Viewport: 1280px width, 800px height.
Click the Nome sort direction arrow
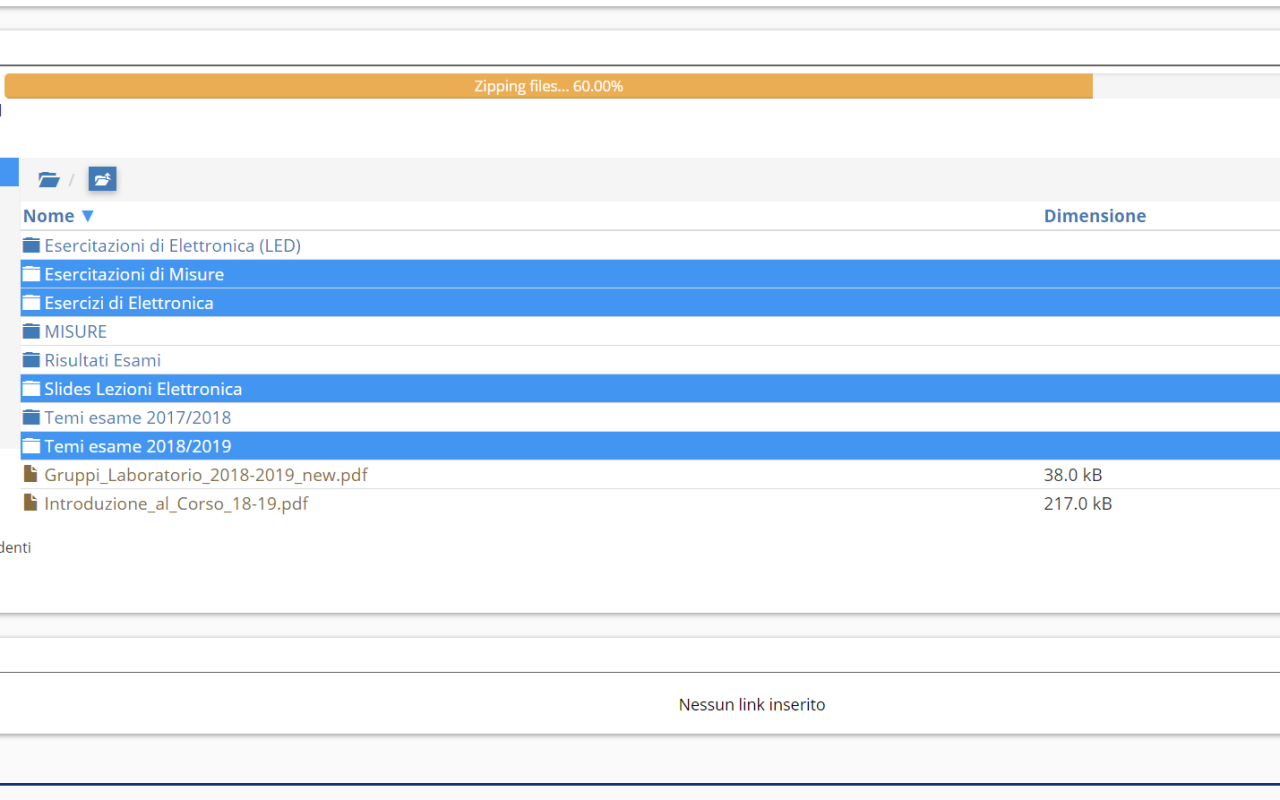pyautogui.click(x=88, y=215)
